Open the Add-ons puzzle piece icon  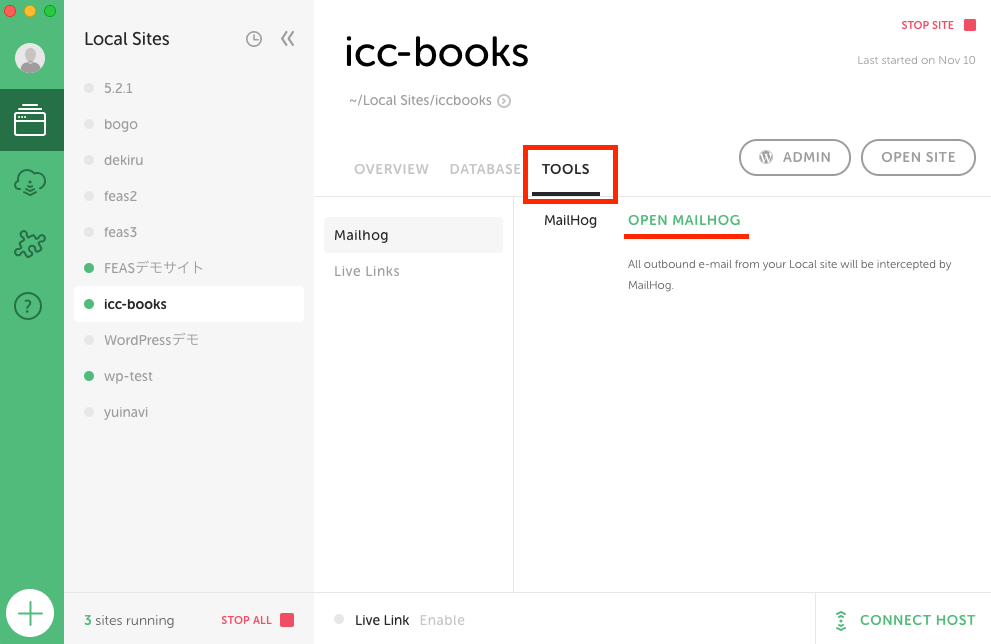(x=30, y=244)
